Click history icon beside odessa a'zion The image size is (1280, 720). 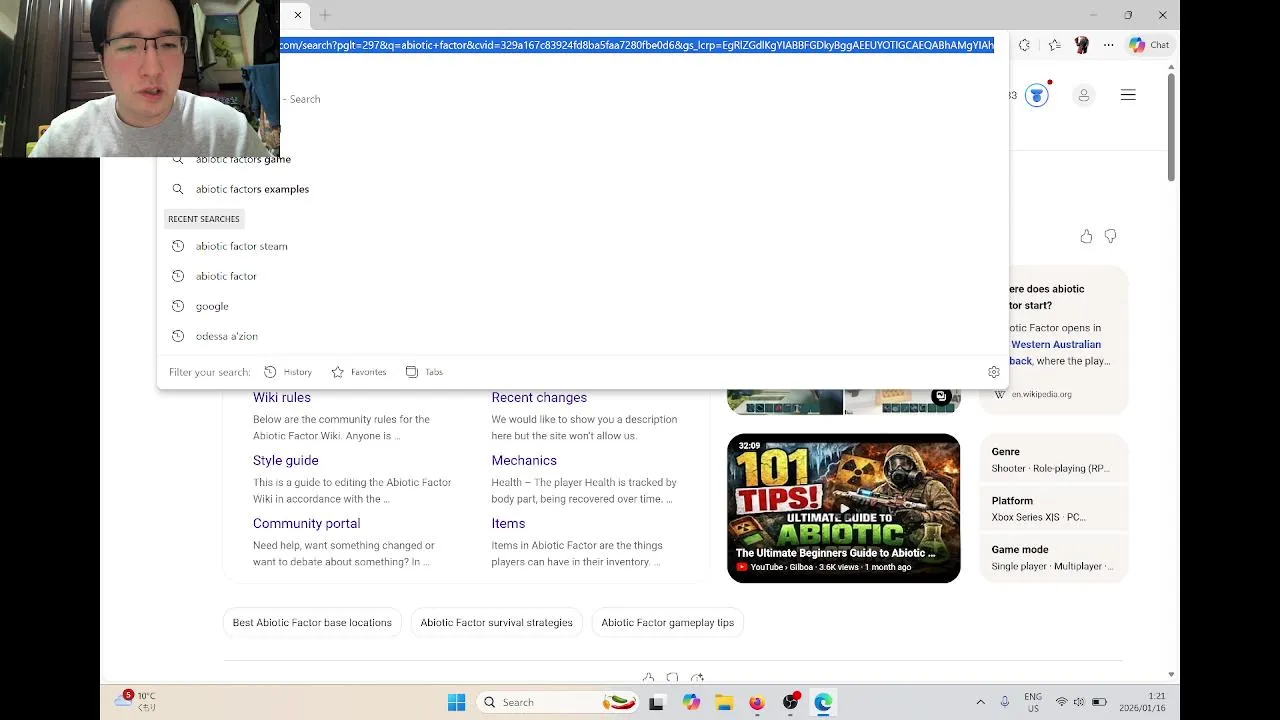pos(178,336)
